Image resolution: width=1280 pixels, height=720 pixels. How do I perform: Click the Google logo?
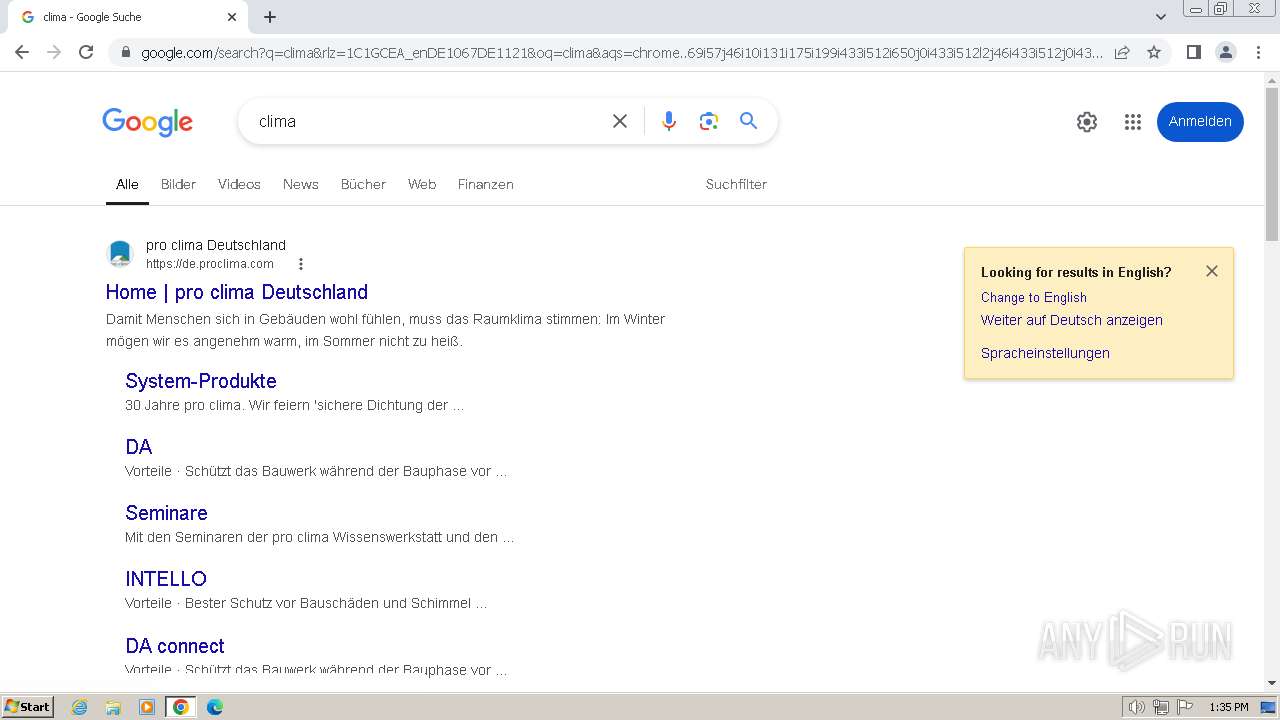(x=147, y=122)
